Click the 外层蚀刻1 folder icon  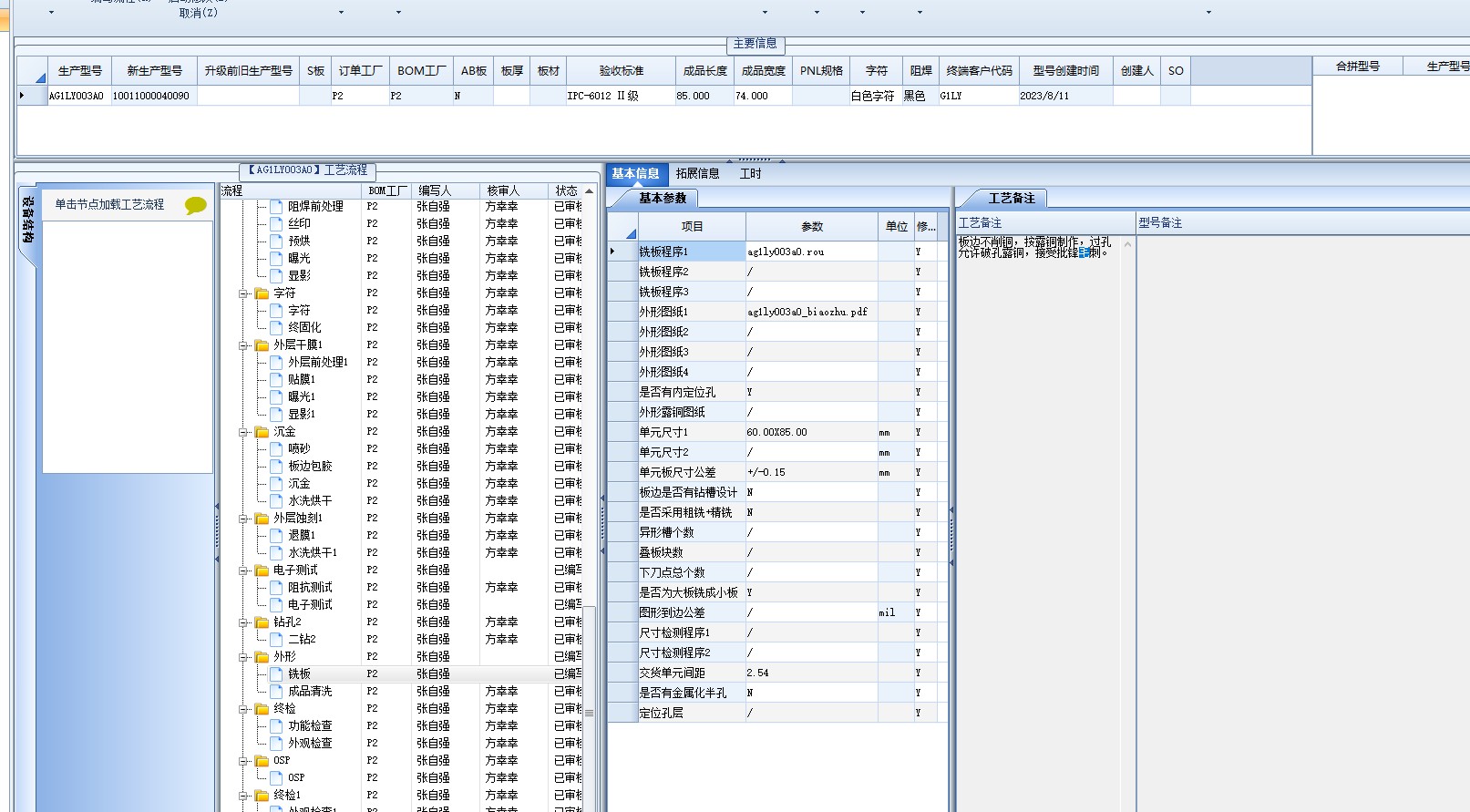[x=262, y=519]
